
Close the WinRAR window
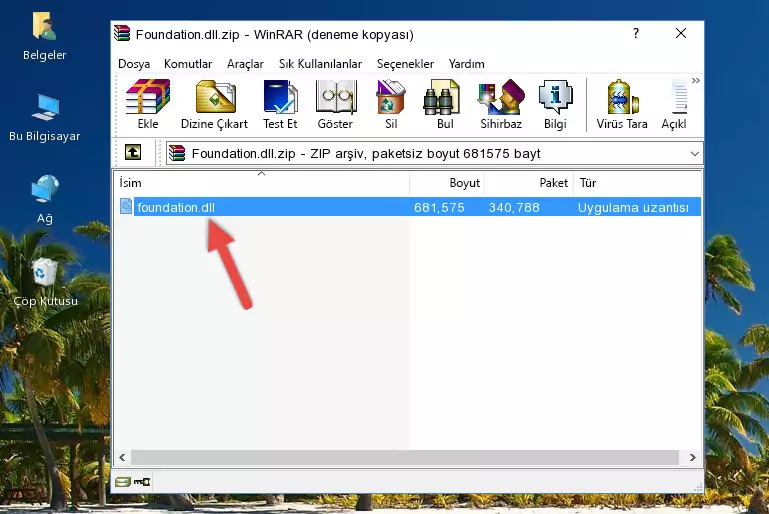point(681,33)
